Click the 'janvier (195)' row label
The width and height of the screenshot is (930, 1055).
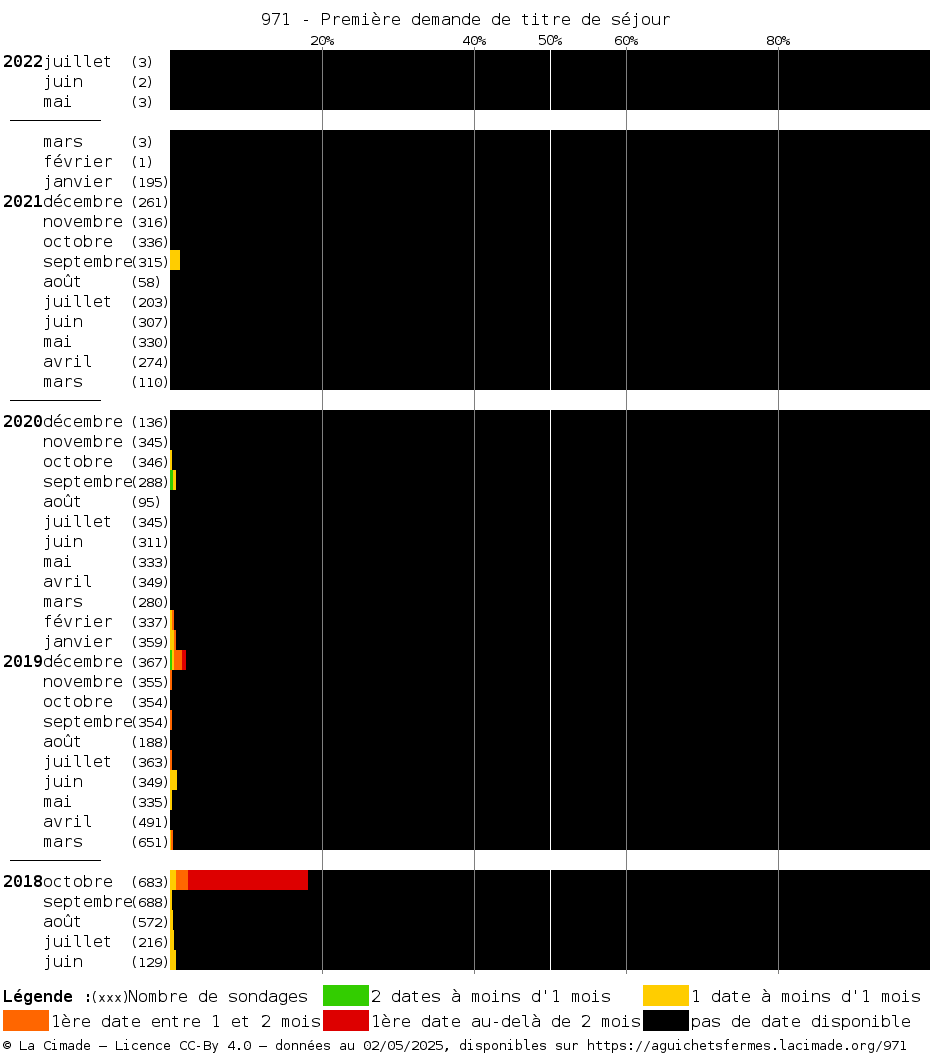106,182
